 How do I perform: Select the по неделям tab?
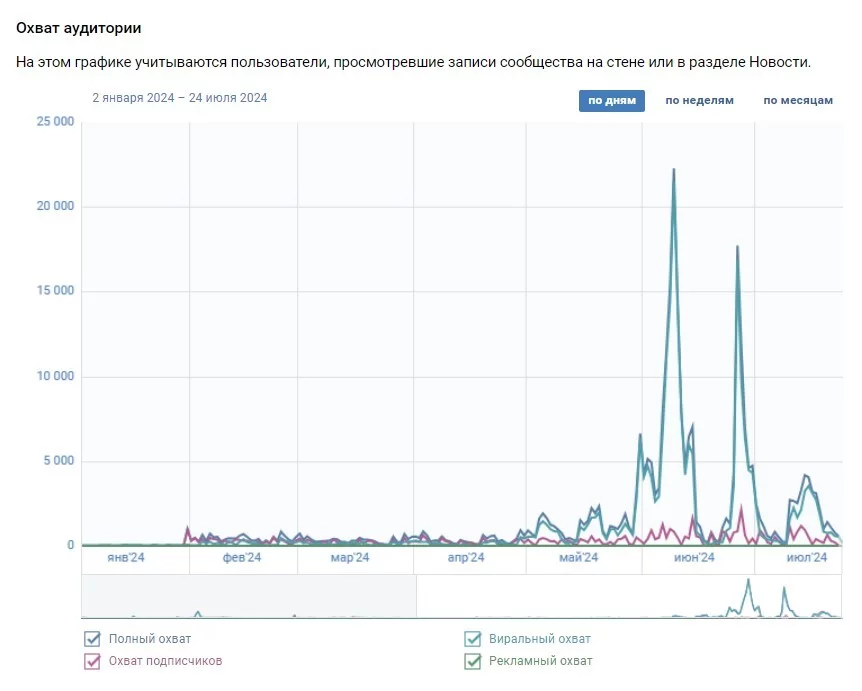click(x=699, y=101)
